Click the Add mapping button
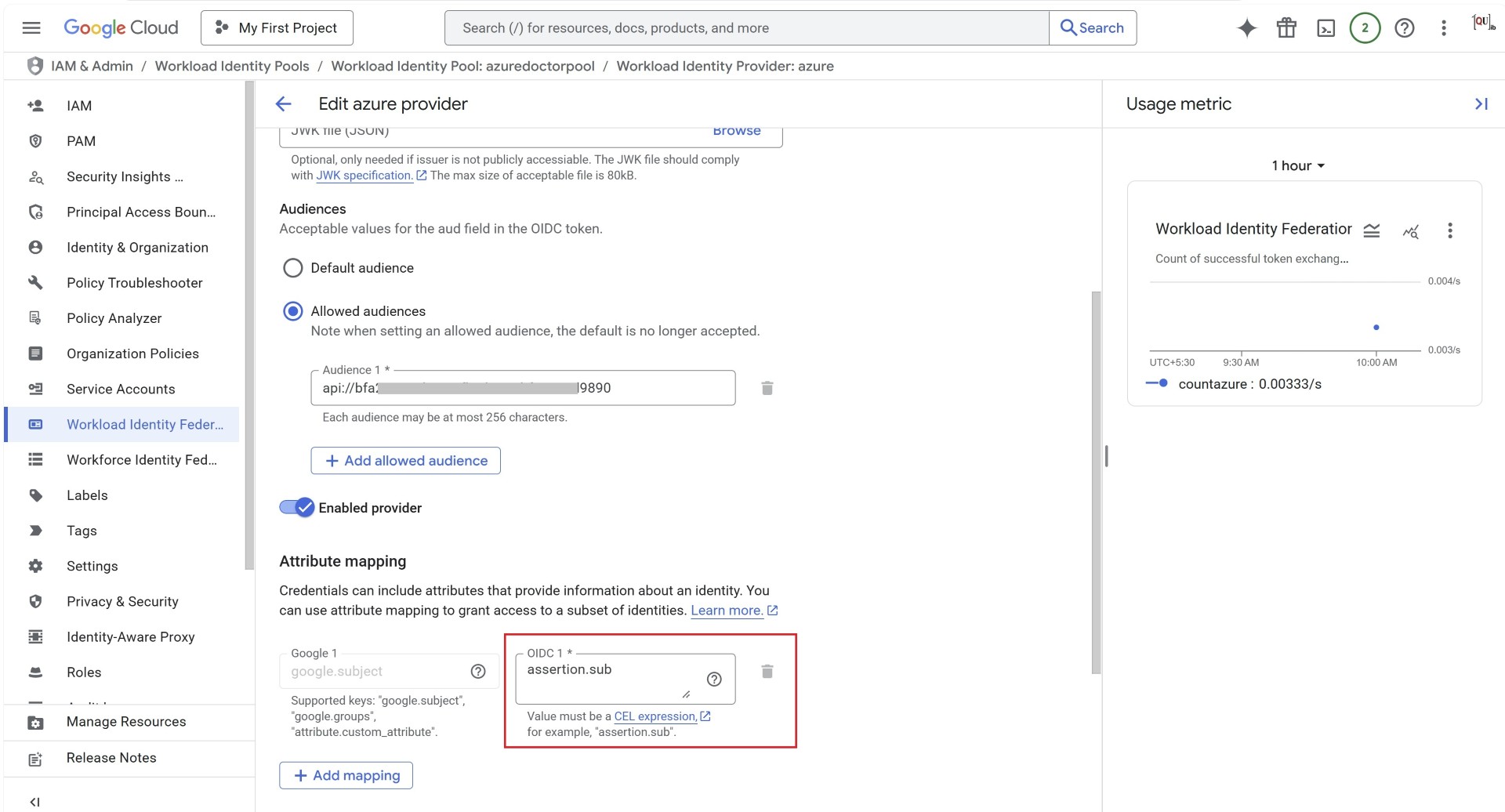 (x=346, y=775)
